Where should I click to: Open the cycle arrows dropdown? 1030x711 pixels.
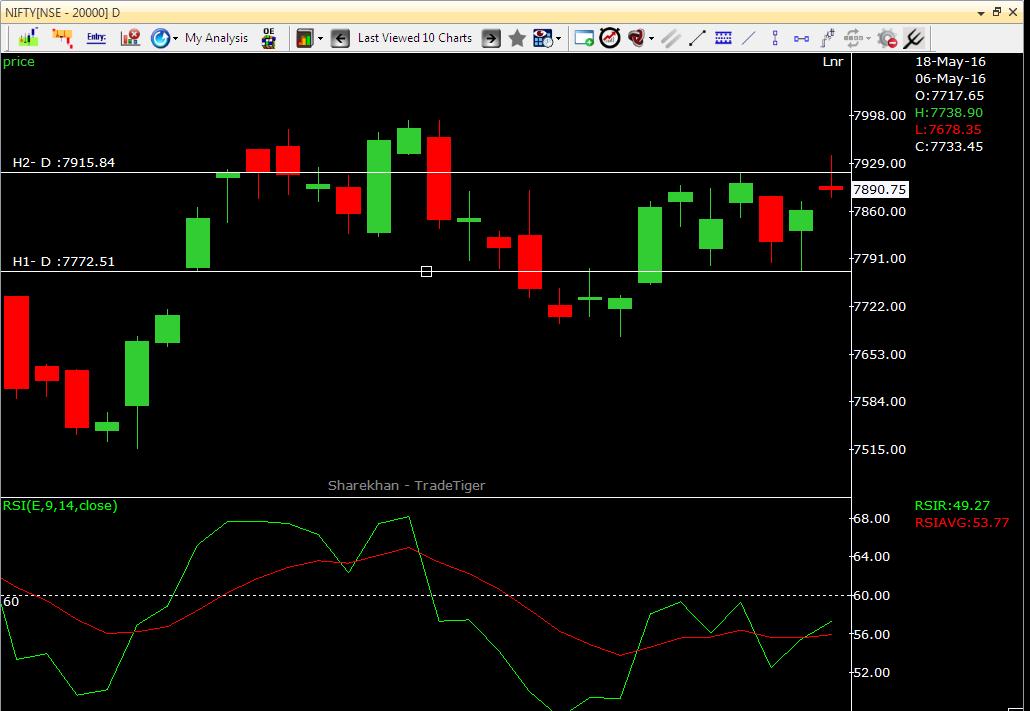click(866, 38)
